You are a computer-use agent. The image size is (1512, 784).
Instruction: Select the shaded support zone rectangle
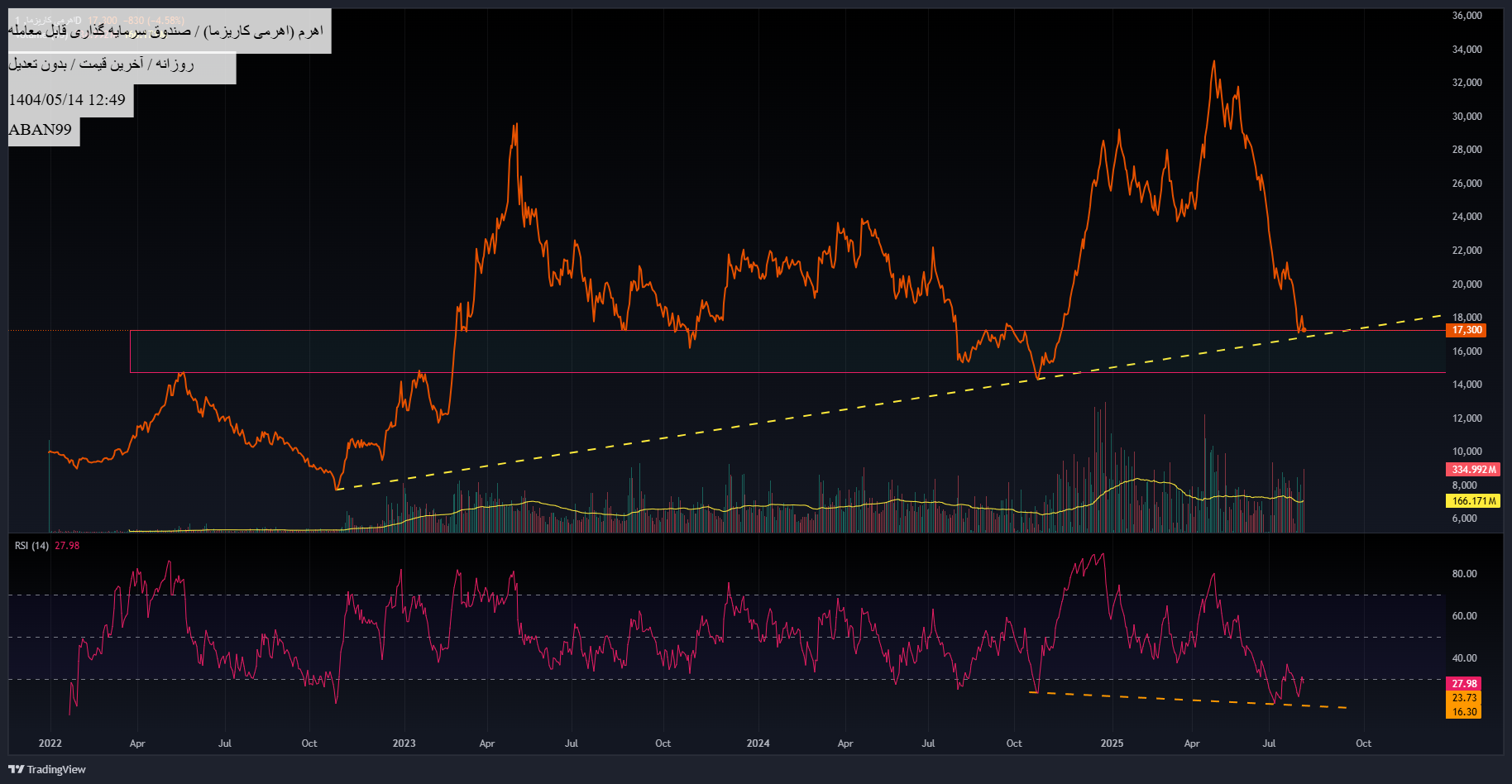(x=787, y=351)
